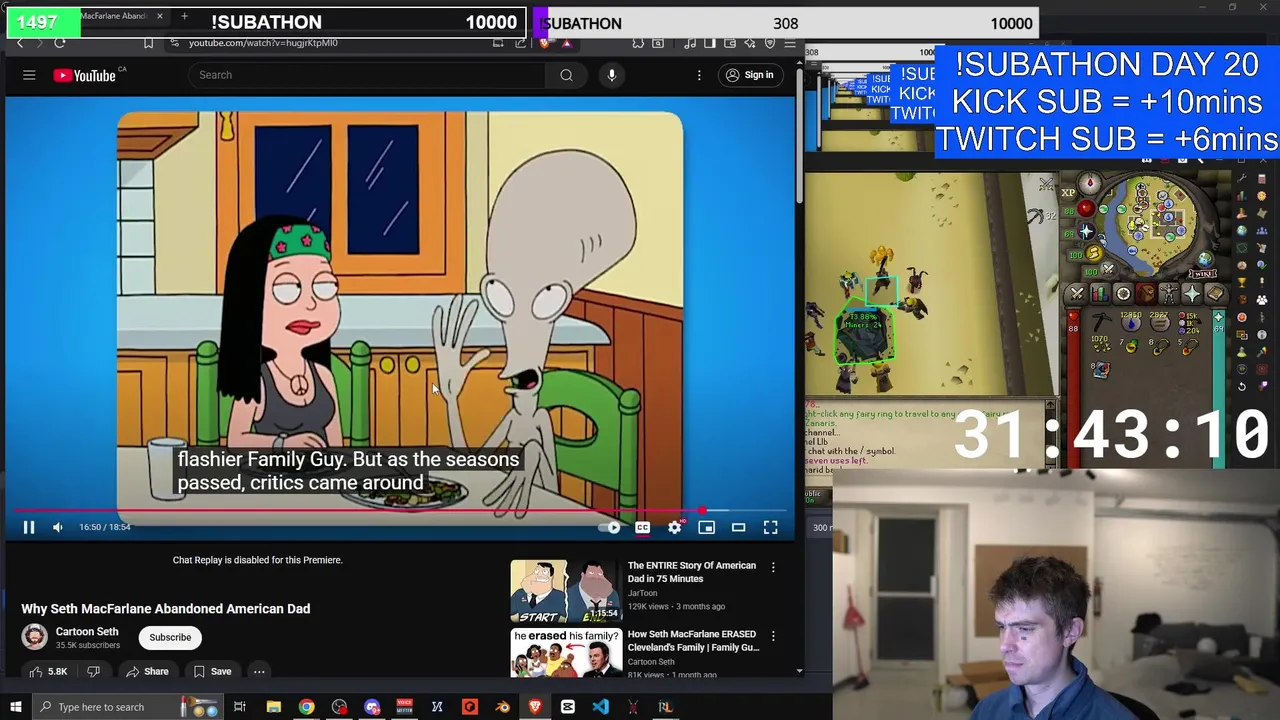Open YouTube header three-dot settings menu
Image resolution: width=1280 pixels, height=720 pixels.
(699, 75)
